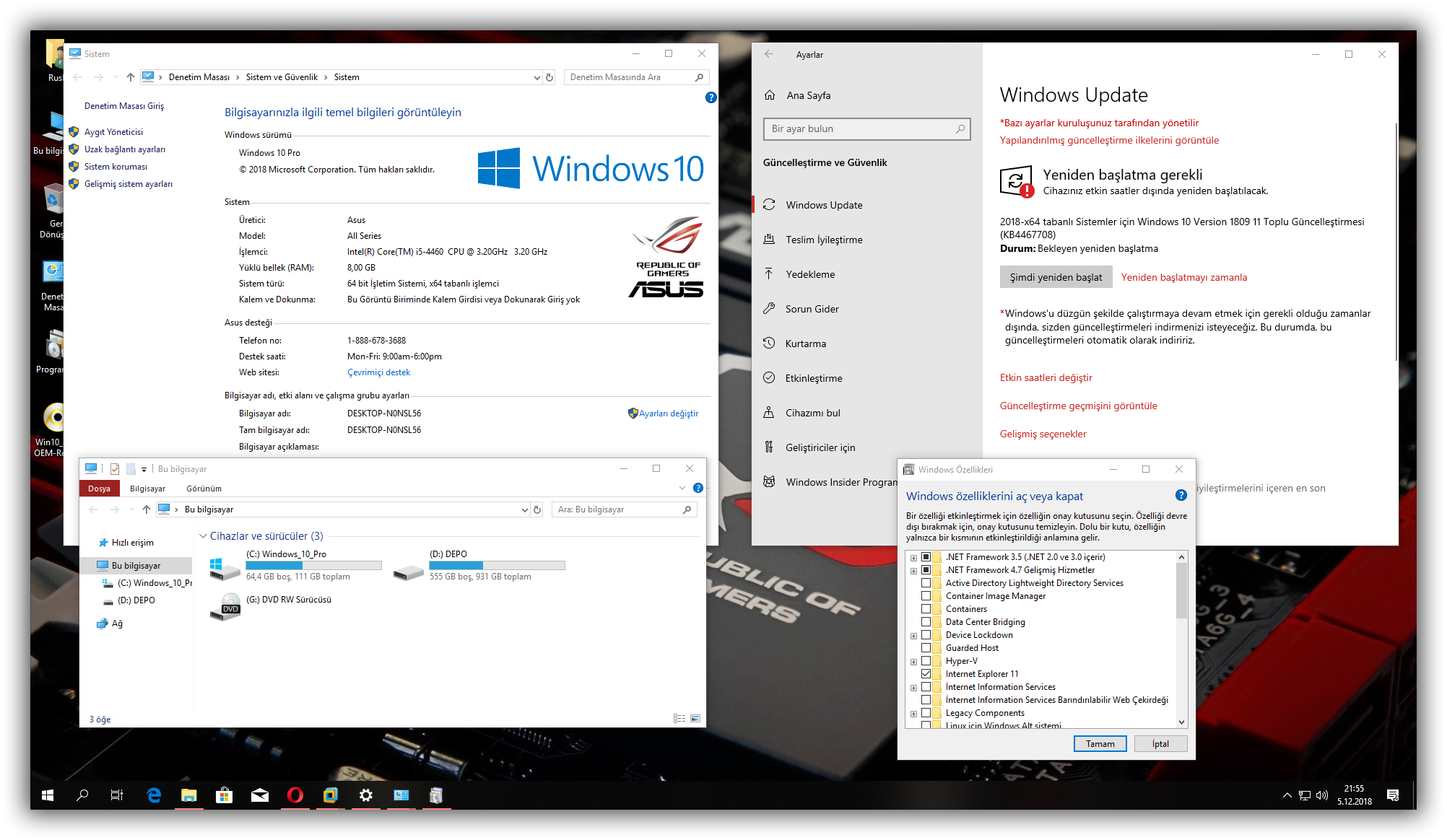Viewport: 1447px width, 840px height.
Task: Expand .NET Framework 4.7 Gelişmiş Hizmetler node
Action: click(x=913, y=571)
